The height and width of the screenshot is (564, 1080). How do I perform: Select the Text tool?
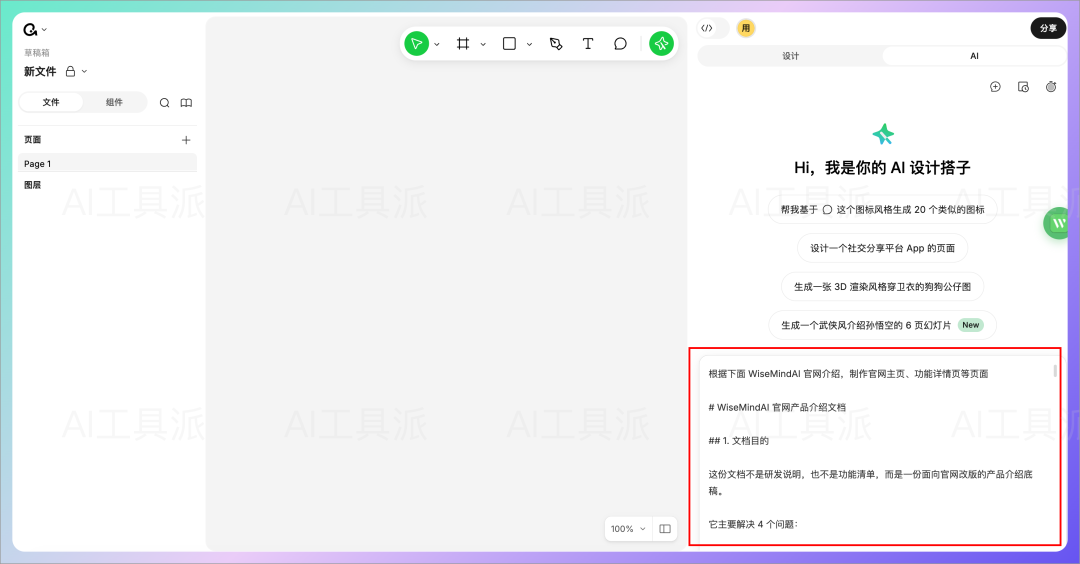tap(588, 44)
